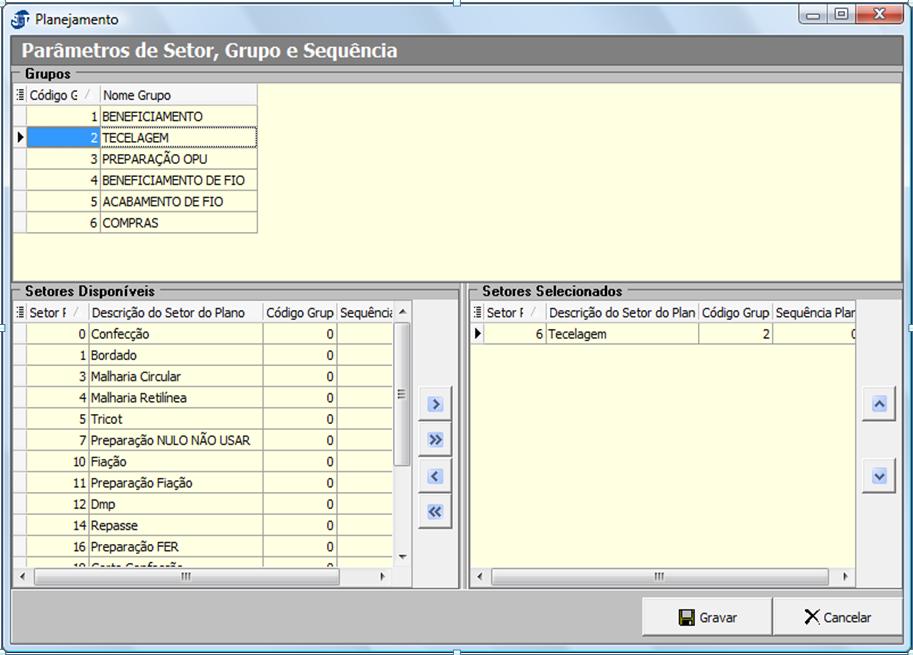Image resolution: width=913 pixels, height=655 pixels.
Task: Sort by Nome Grupo column header
Action: [x=177, y=96]
